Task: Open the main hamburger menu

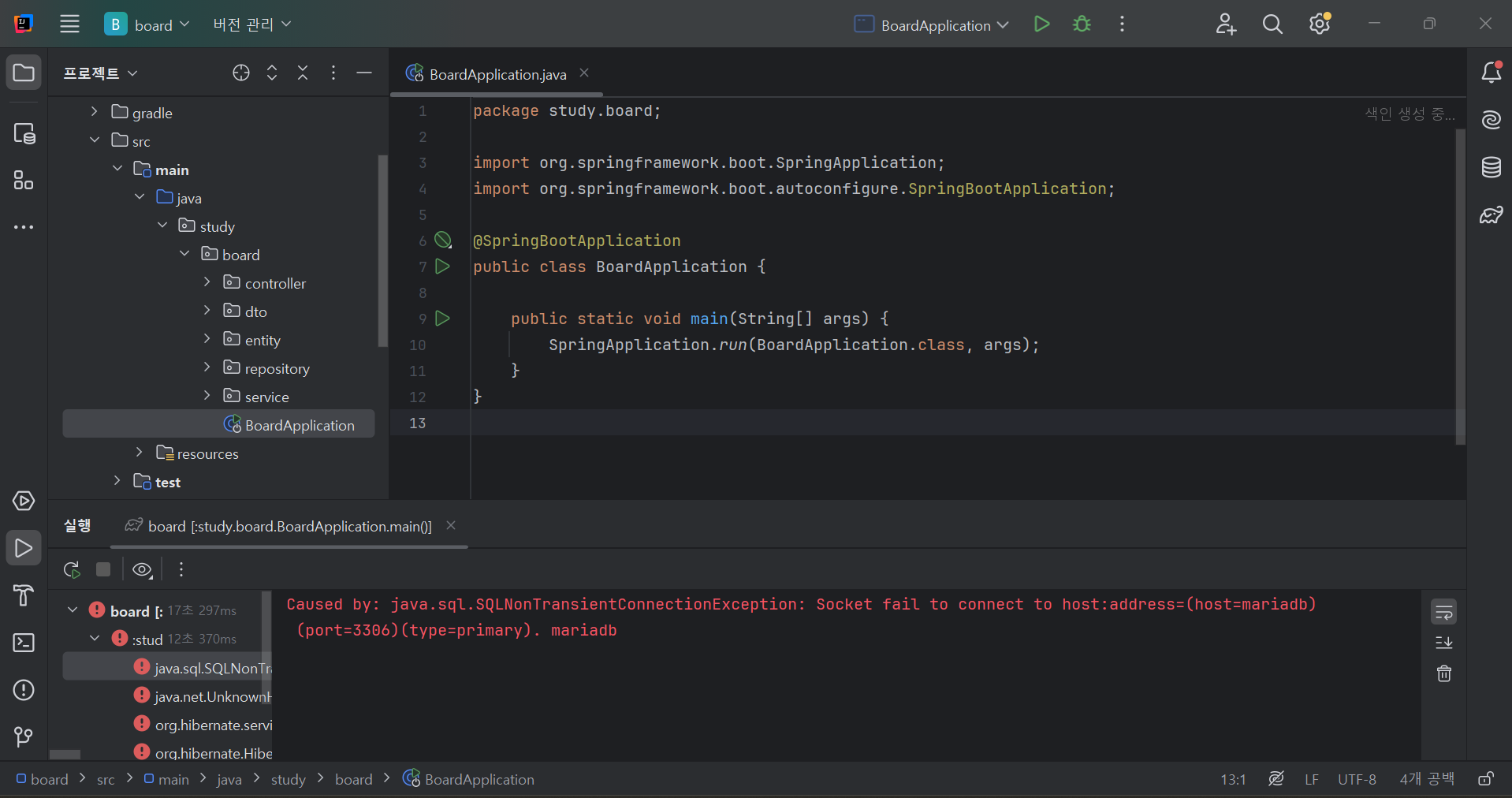Action: (x=70, y=24)
